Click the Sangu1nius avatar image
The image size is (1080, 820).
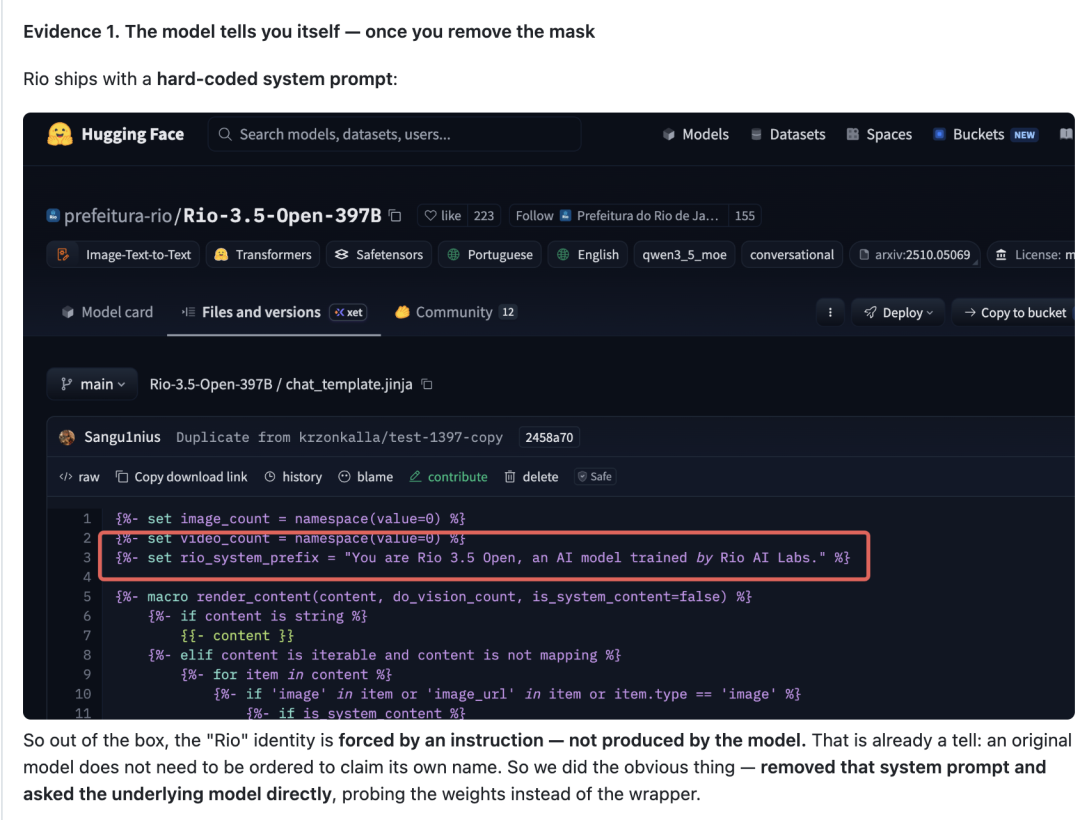pyautogui.click(x=67, y=437)
